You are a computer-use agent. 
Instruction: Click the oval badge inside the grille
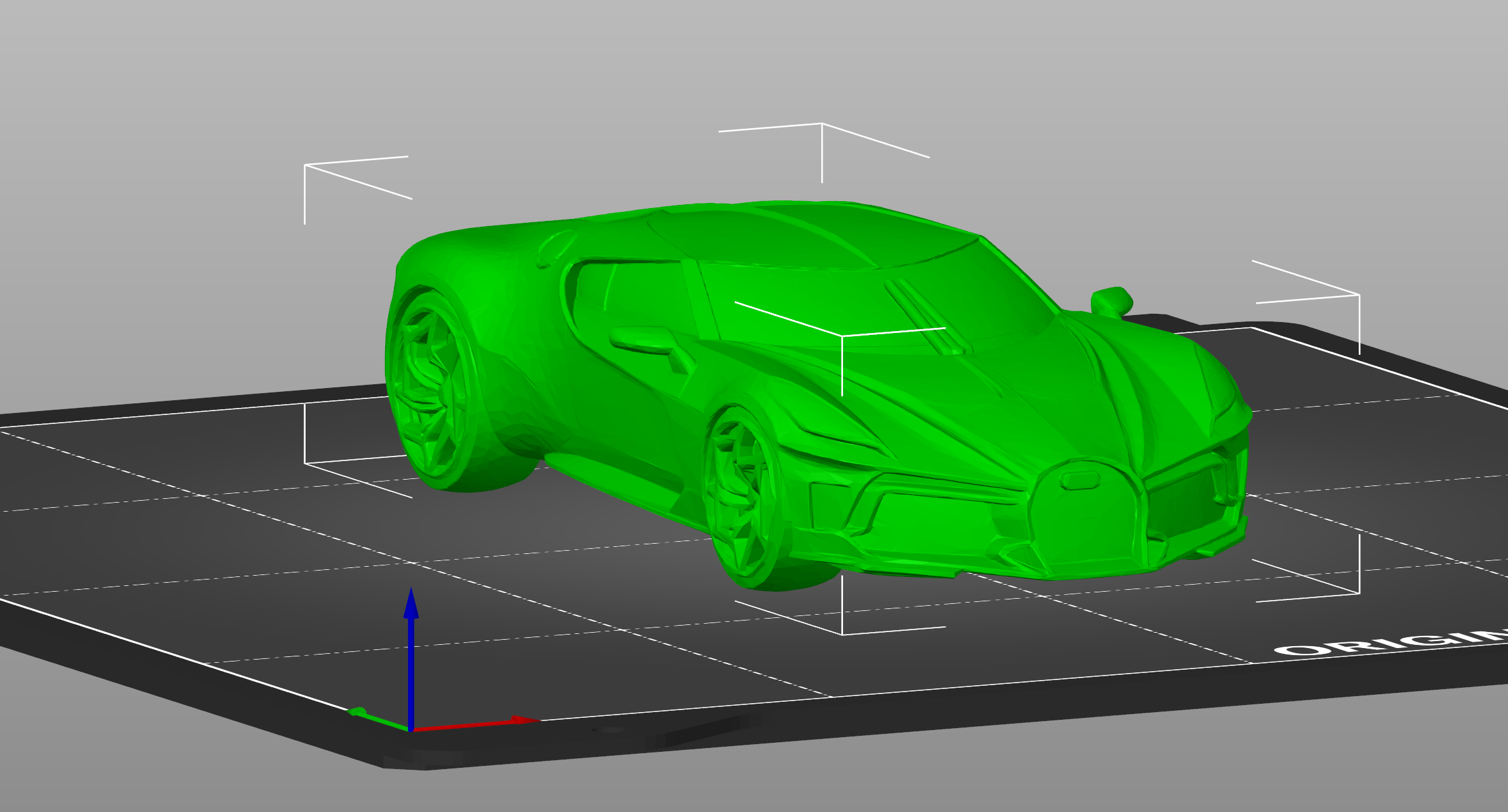1081,480
